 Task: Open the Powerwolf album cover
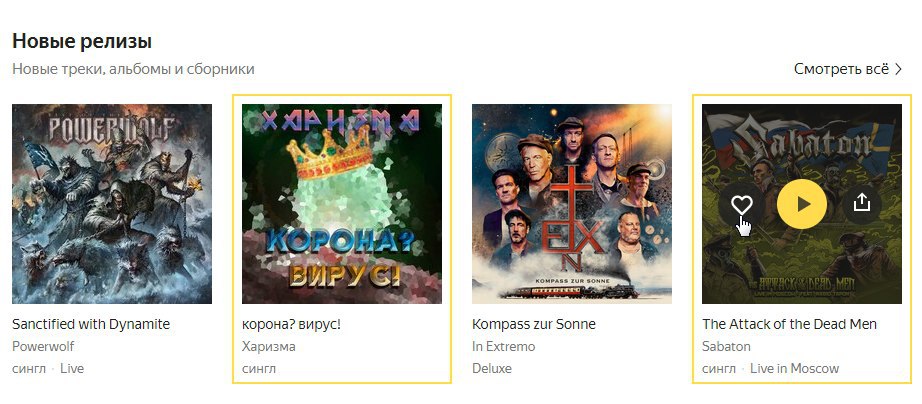112,204
